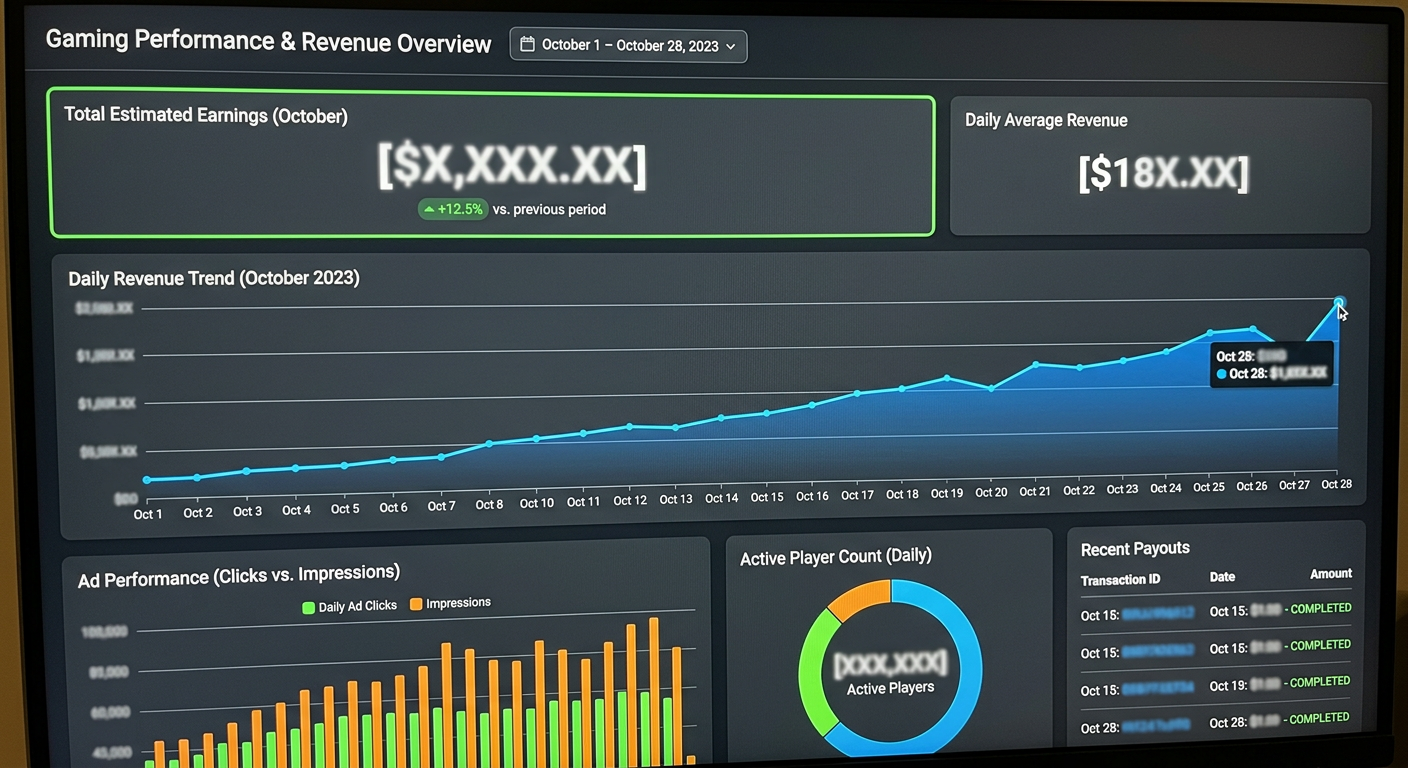This screenshot has height=768, width=1408.
Task: Click the Oct 20 data point on the revenue line
Action: pyautogui.click(x=991, y=388)
